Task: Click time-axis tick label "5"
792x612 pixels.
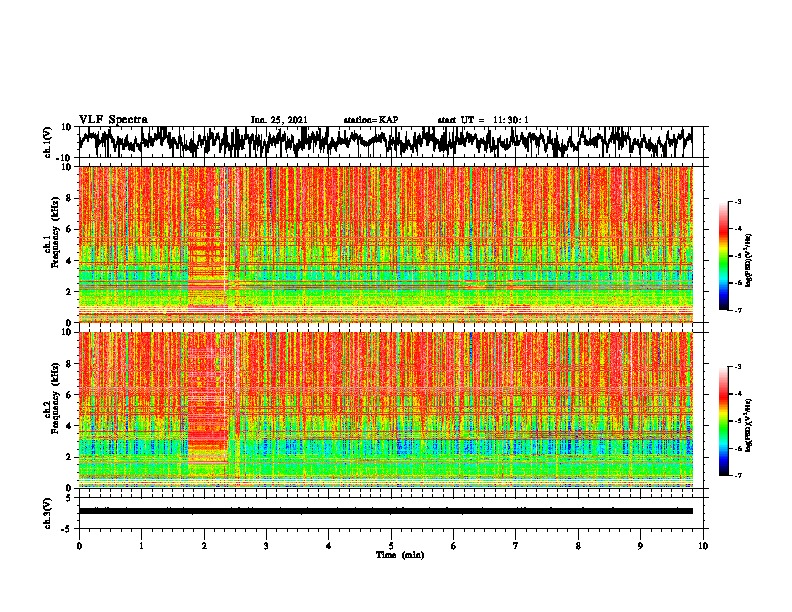Action: coord(391,546)
